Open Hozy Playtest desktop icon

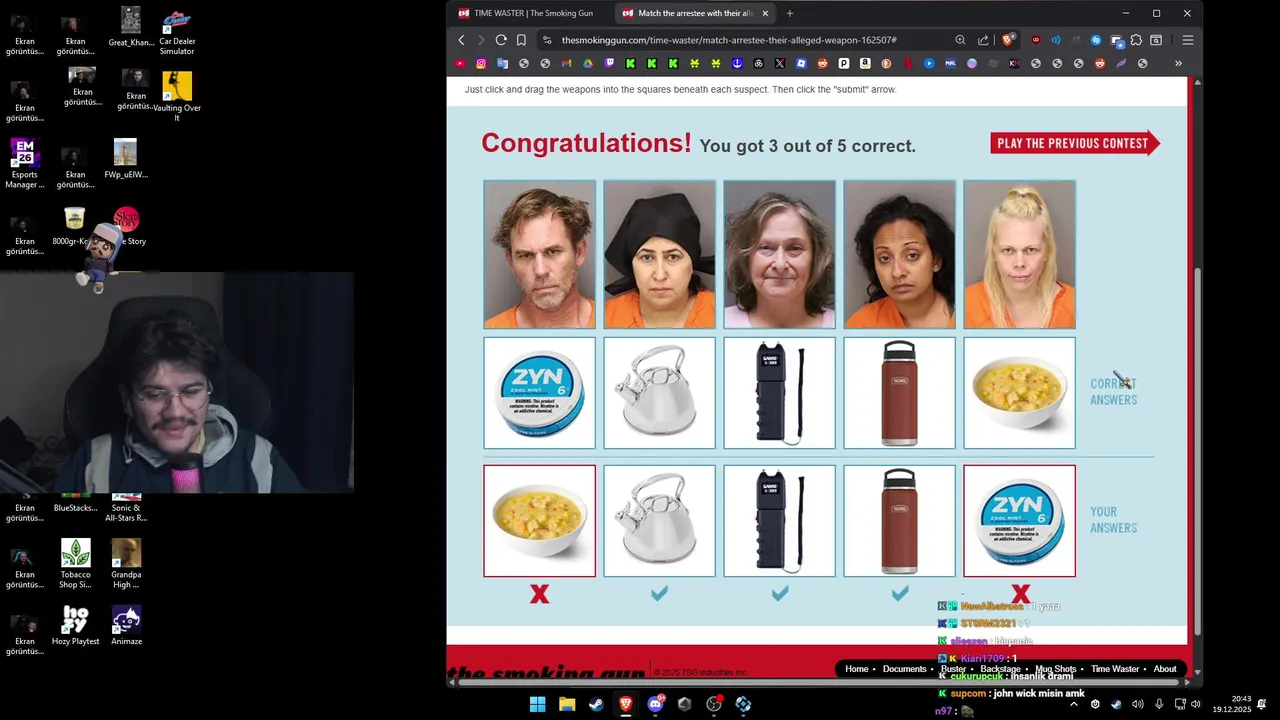(75, 626)
